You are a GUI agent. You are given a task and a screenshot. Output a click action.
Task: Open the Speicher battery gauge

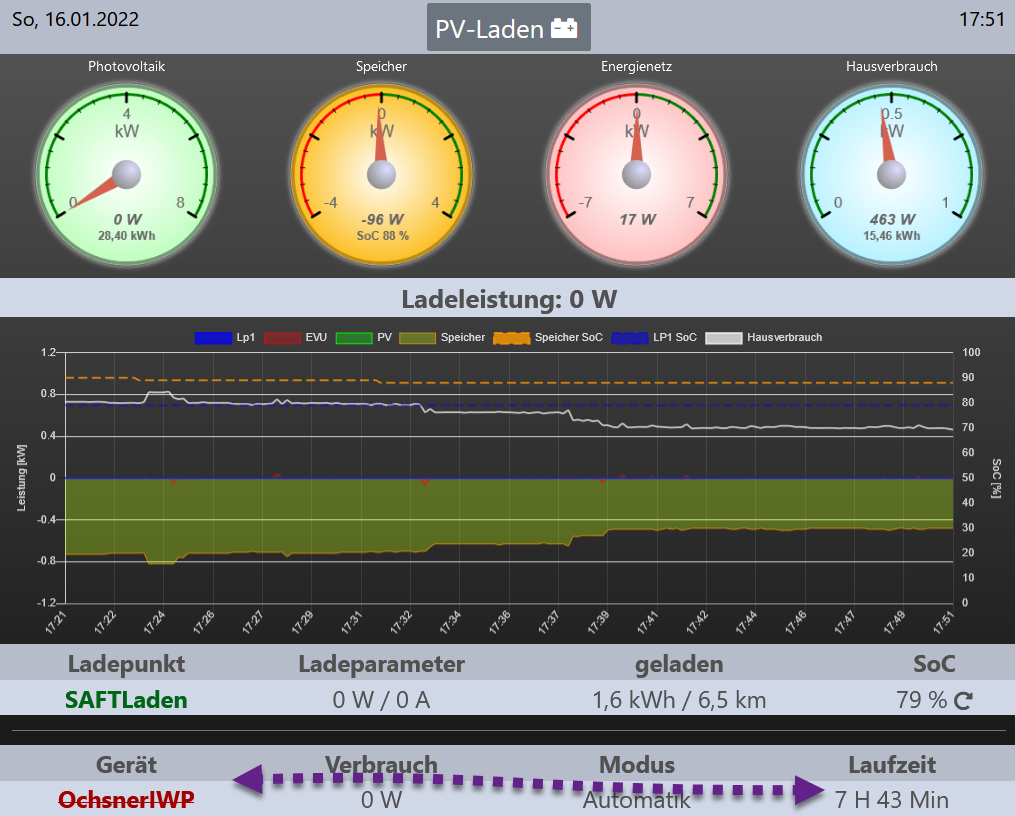[381, 175]
